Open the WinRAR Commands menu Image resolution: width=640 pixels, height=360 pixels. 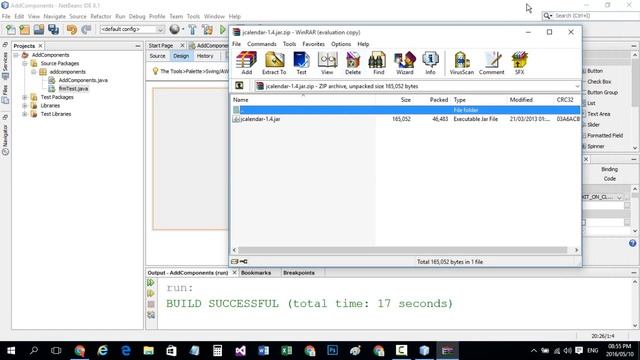(262, 44)
